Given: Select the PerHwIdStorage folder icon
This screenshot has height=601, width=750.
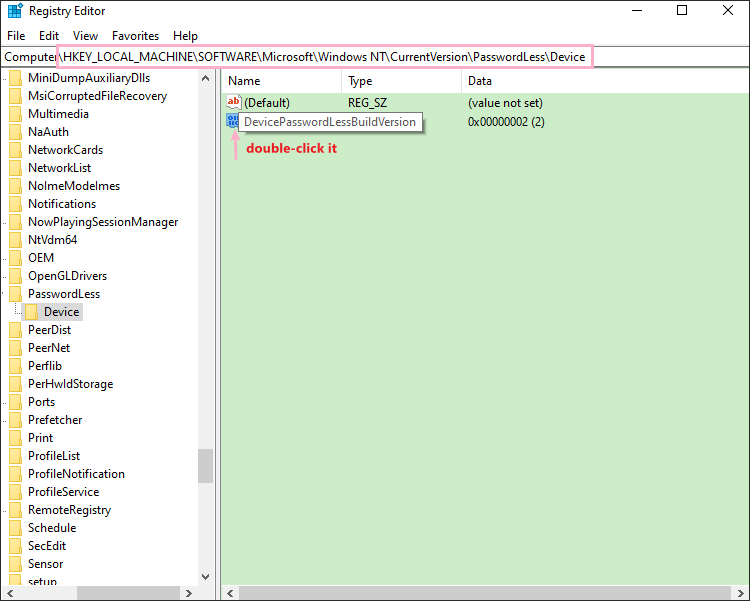Looking at the screenshot, I should click(15, 384).
